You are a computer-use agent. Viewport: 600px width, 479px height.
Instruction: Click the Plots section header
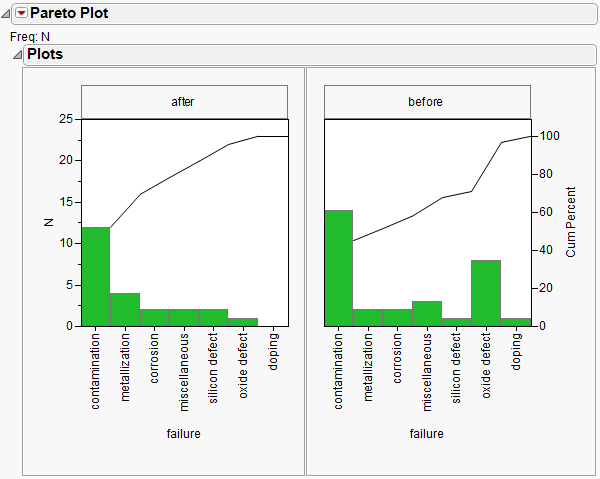pyautogui.click(x=45, y=54)
